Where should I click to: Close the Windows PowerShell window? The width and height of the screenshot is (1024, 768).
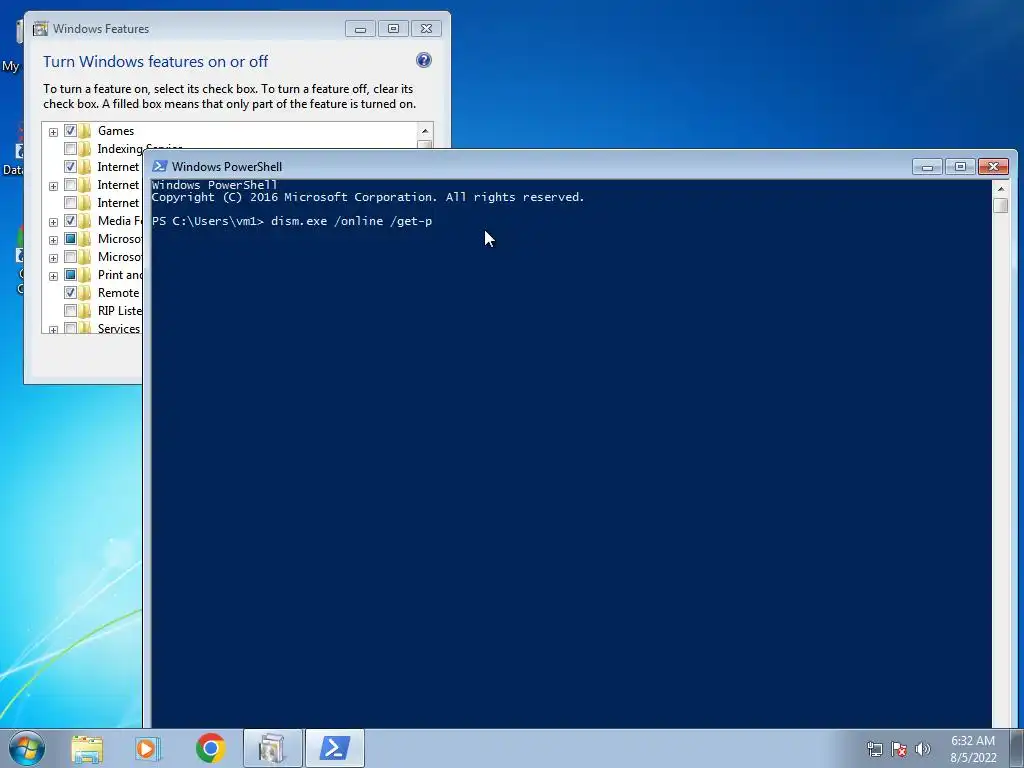(993, 167)
